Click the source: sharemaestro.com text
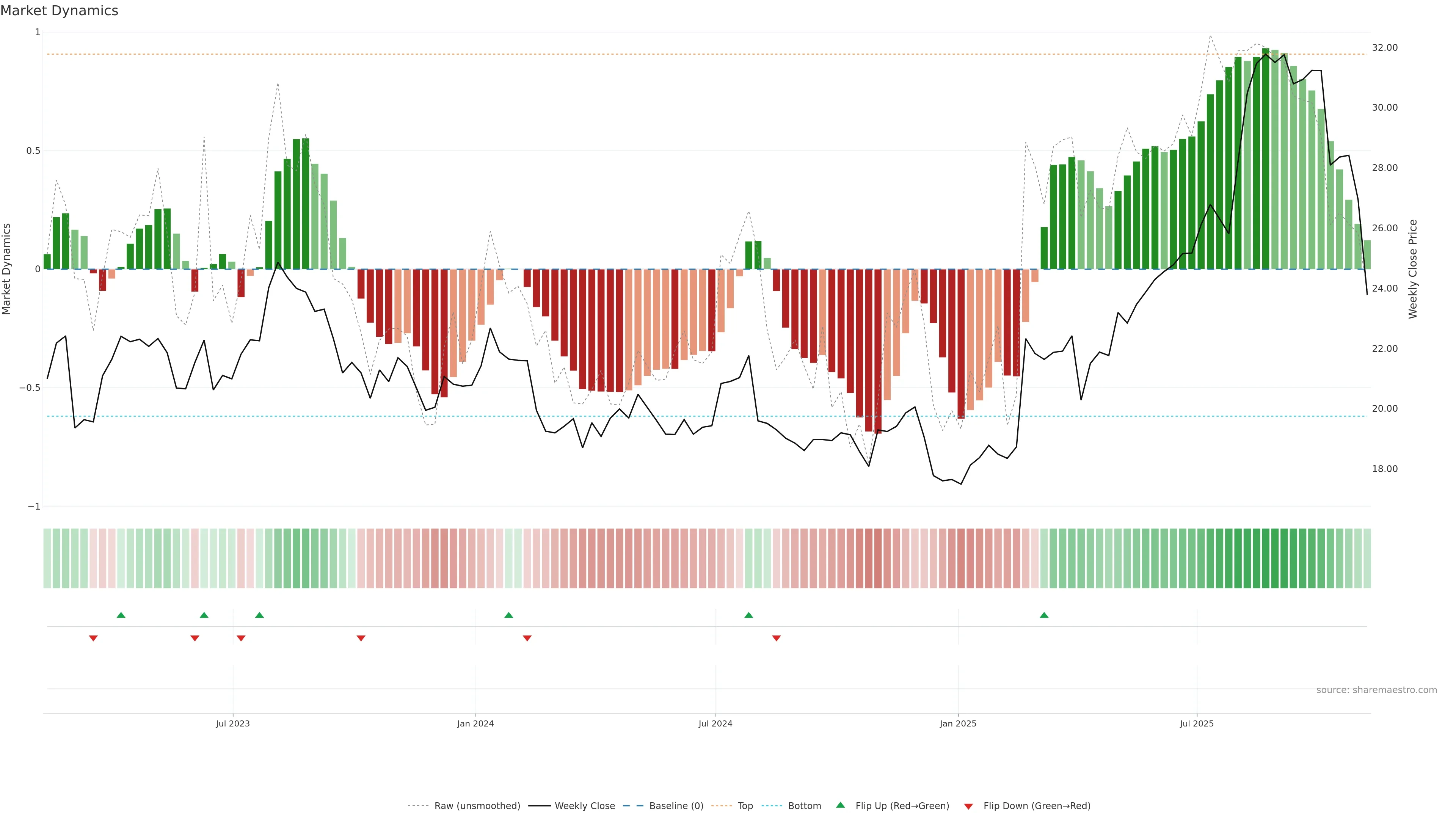 (1376, 690)
